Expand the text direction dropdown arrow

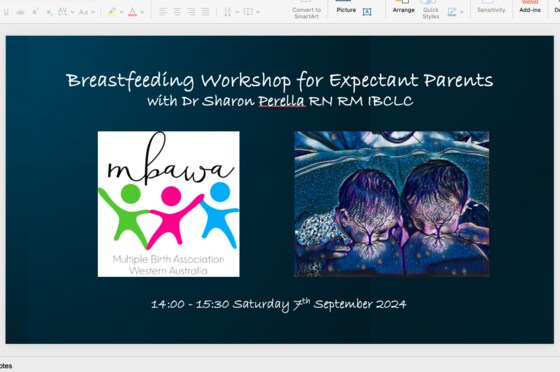tap(237, 12)
